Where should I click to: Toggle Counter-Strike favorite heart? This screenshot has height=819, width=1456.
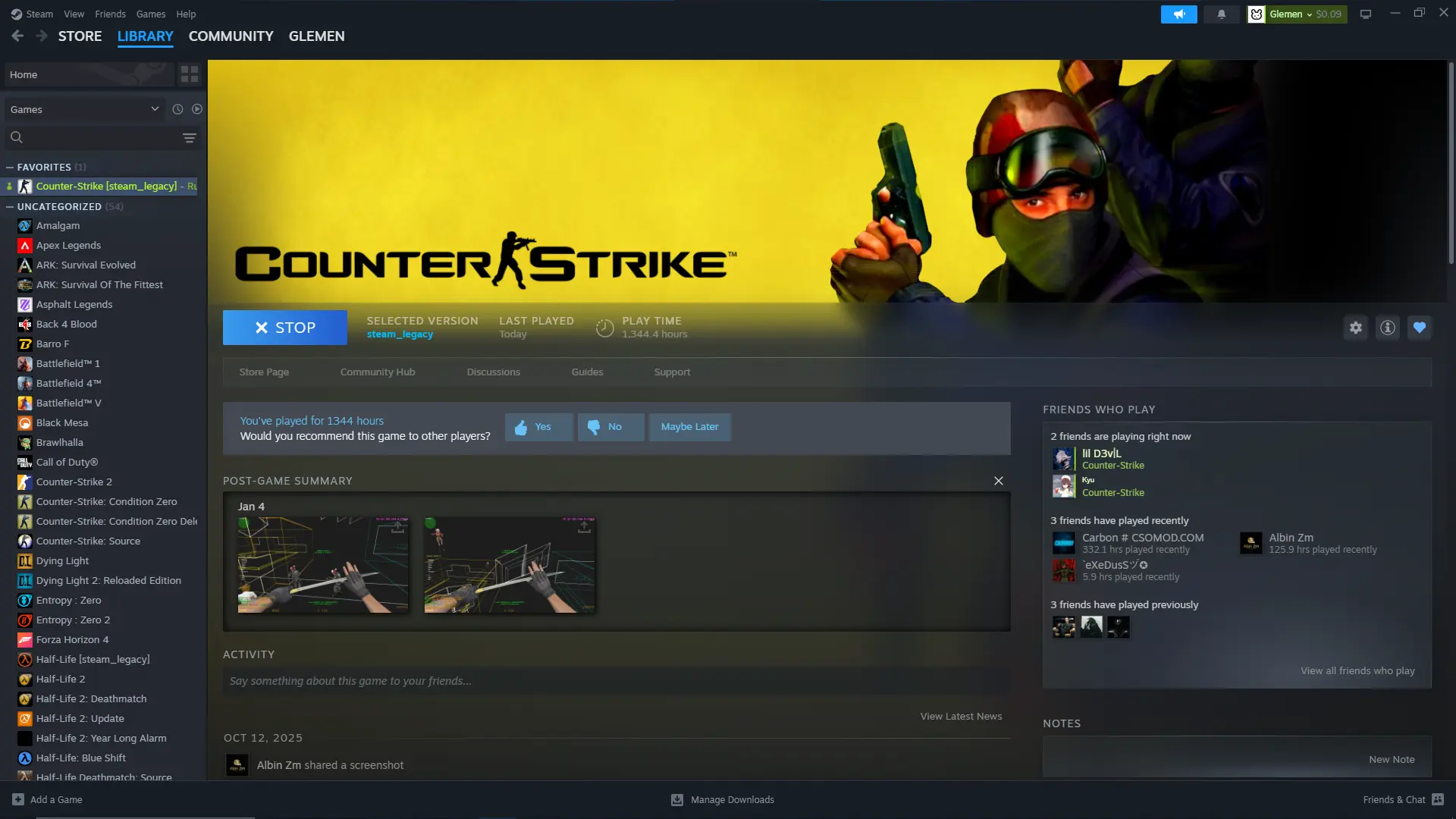click(1420, 328)
